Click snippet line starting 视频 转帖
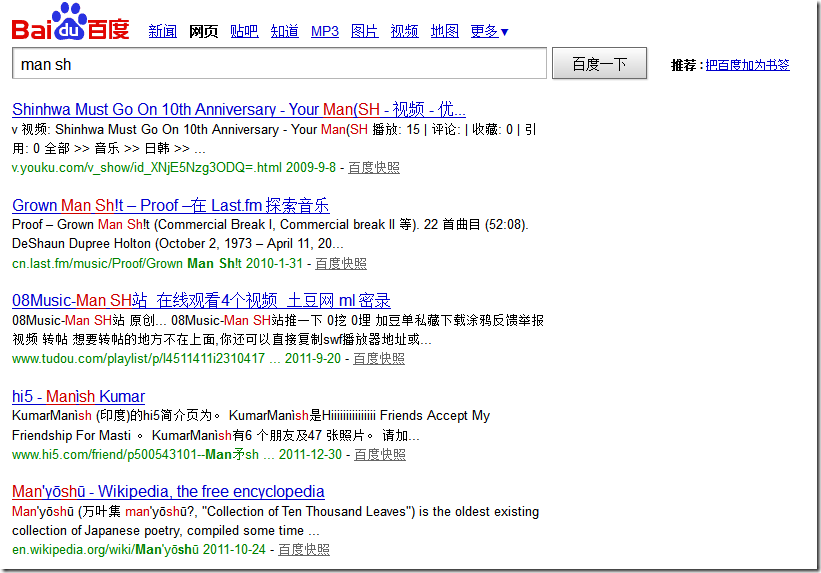 pyautogui.click(x=221, y=339)
